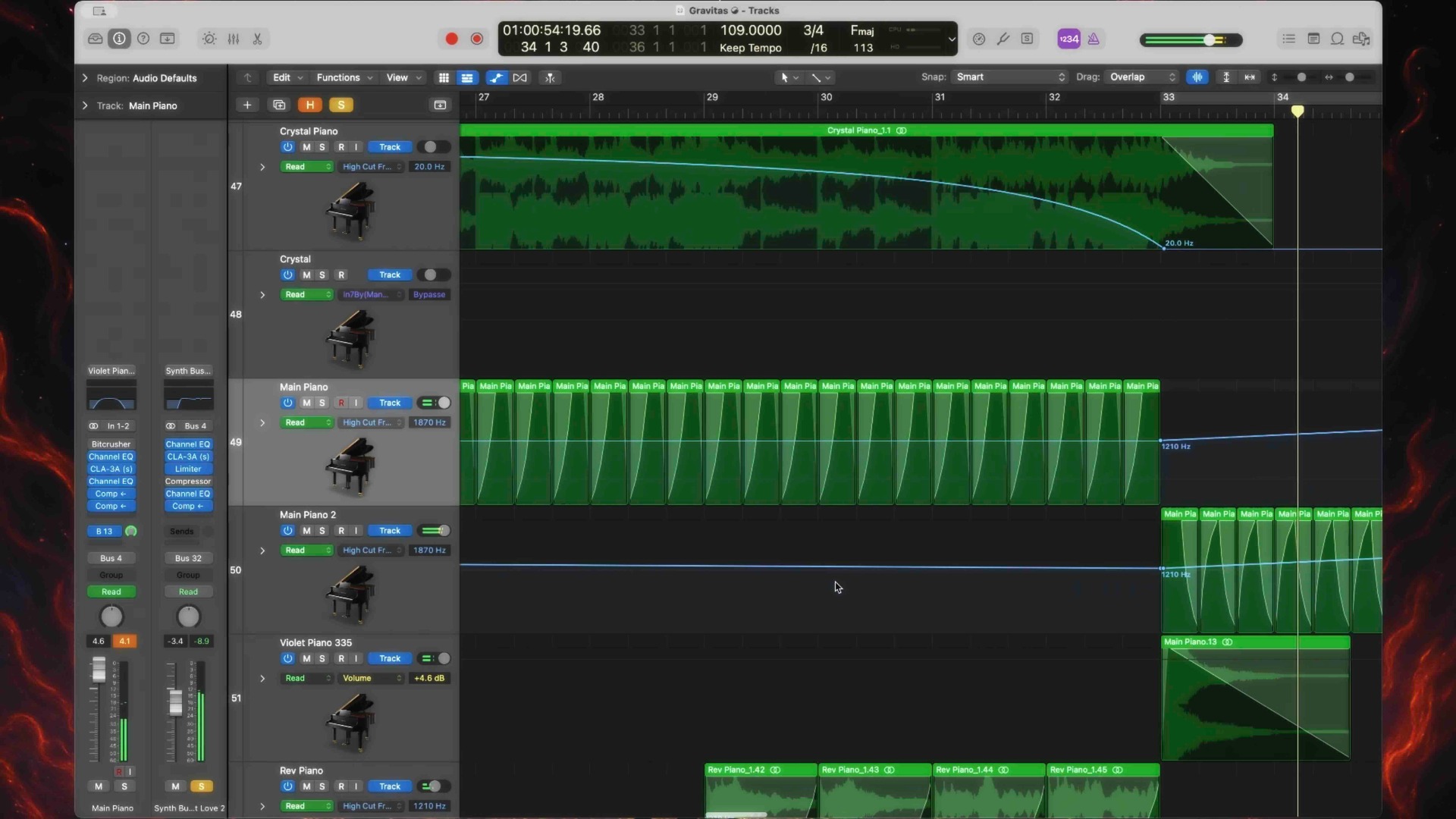This screenshot has height=819, width=1456.
Task: Click the Record button in transport
Action: [x=451, y=39]
